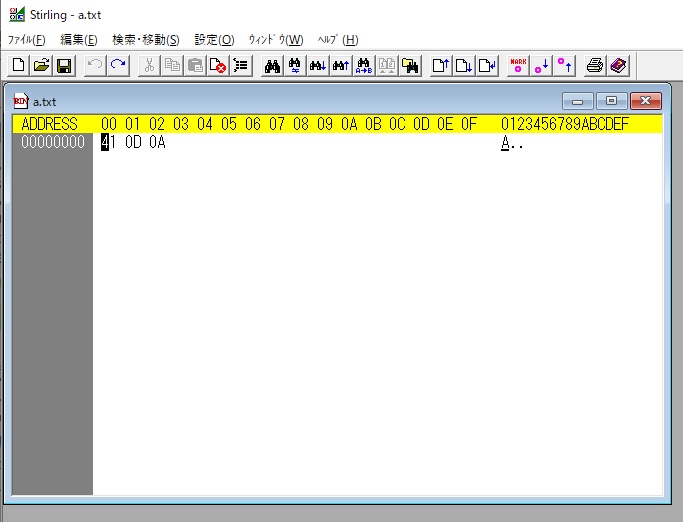Jump to file end page-down icon
683x522 pixels.
click(464, 66)
